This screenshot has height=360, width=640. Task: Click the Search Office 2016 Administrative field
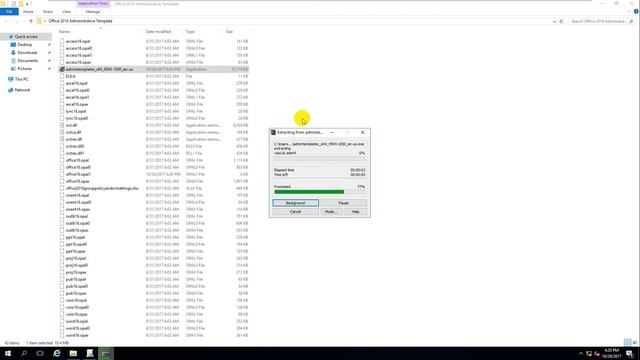pos(601,21)
